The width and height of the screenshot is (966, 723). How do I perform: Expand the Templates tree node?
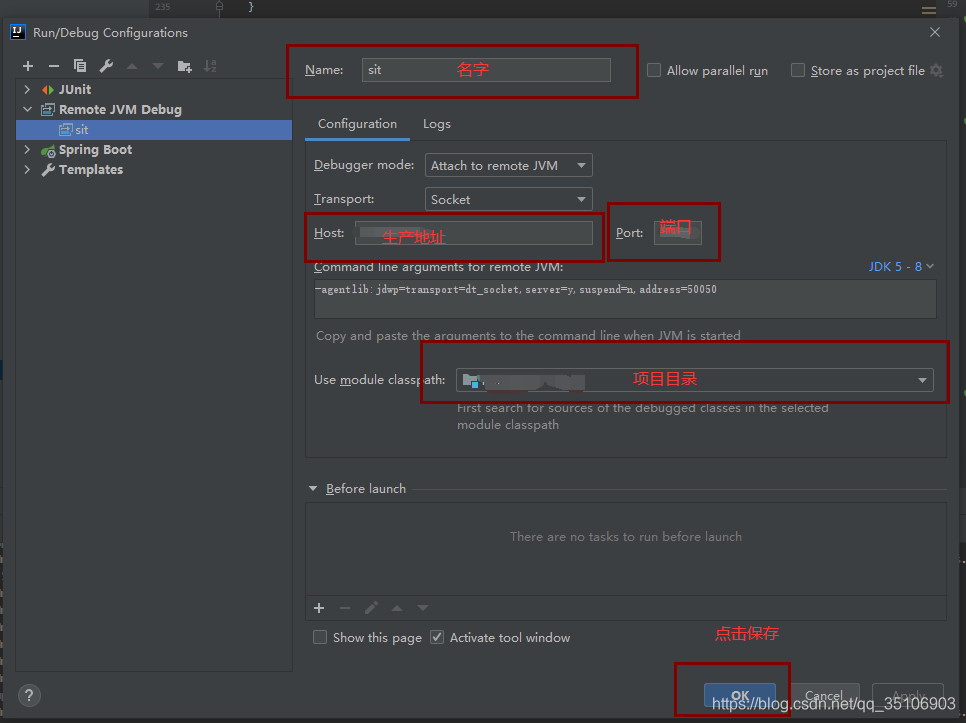point(27,169)
